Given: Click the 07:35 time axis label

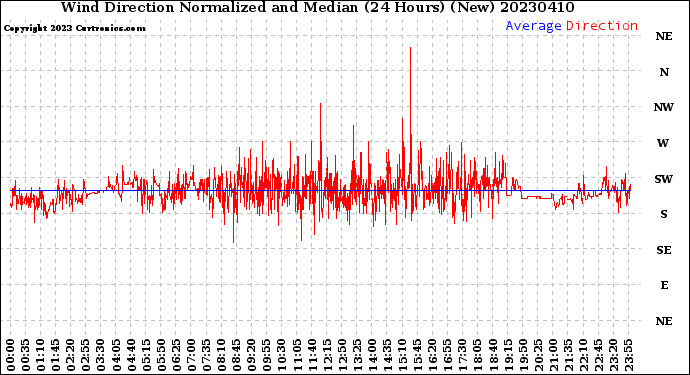Looking at the screenshot, I should 207,355.
